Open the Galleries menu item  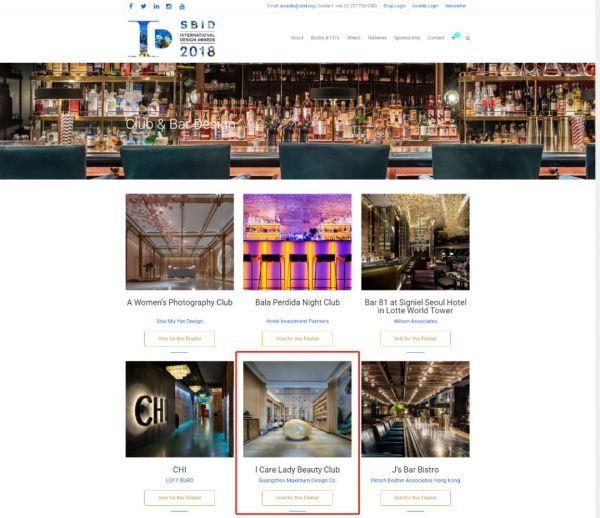click(x=377, y=38)
